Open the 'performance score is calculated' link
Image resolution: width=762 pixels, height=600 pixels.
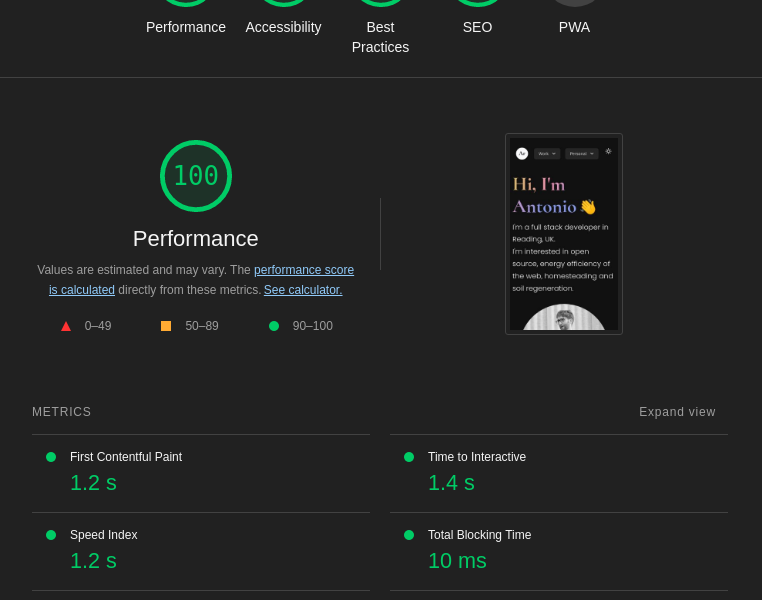pyautogui.click(x=304, y=270)
